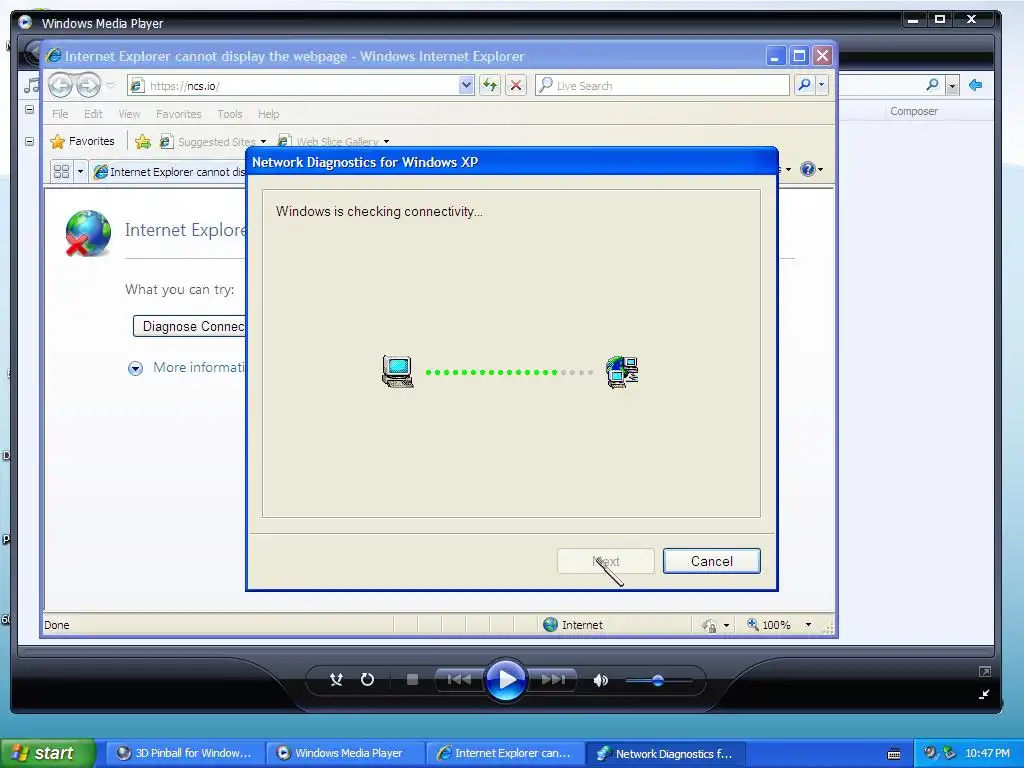Open the Windows Start menu
1024x768 pixels.
coord(47,753)
